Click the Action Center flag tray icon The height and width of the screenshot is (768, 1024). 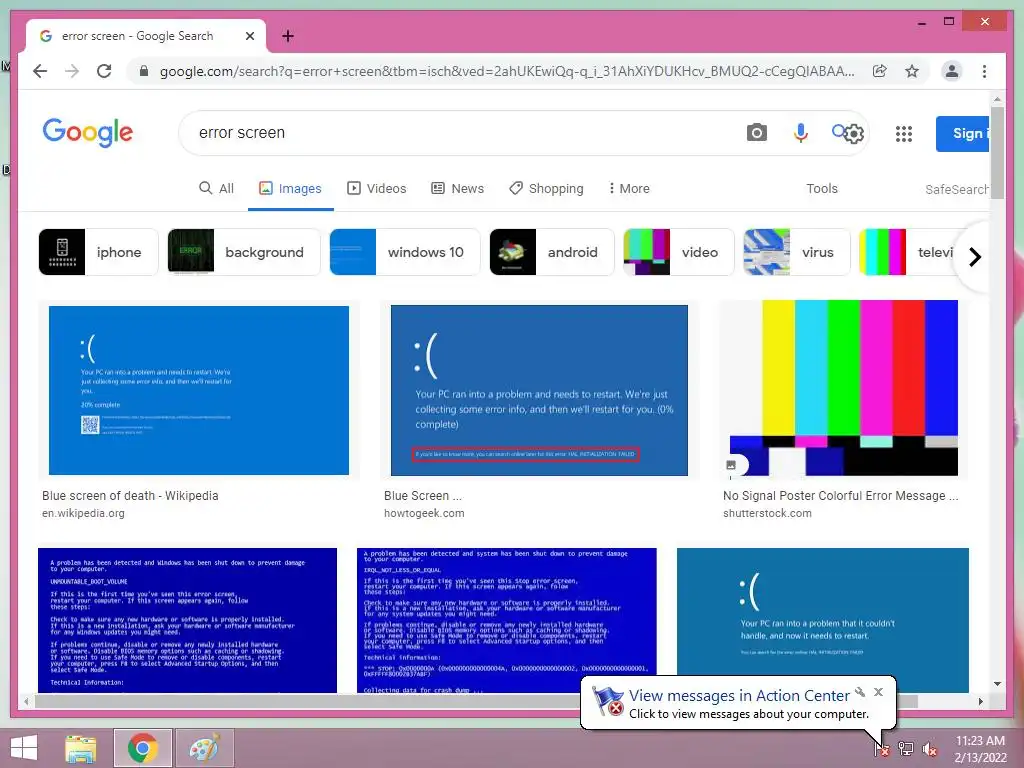pos(882,749)
